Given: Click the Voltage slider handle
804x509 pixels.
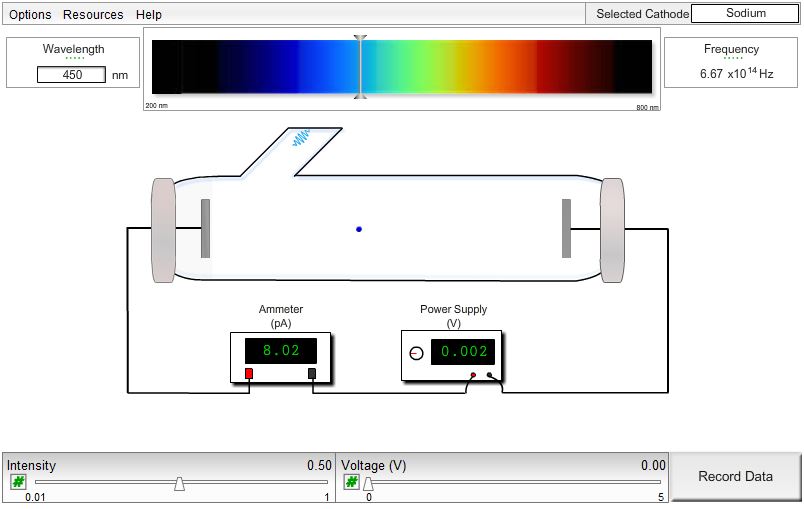Looking at the screenshot, I should click(368, 483).
